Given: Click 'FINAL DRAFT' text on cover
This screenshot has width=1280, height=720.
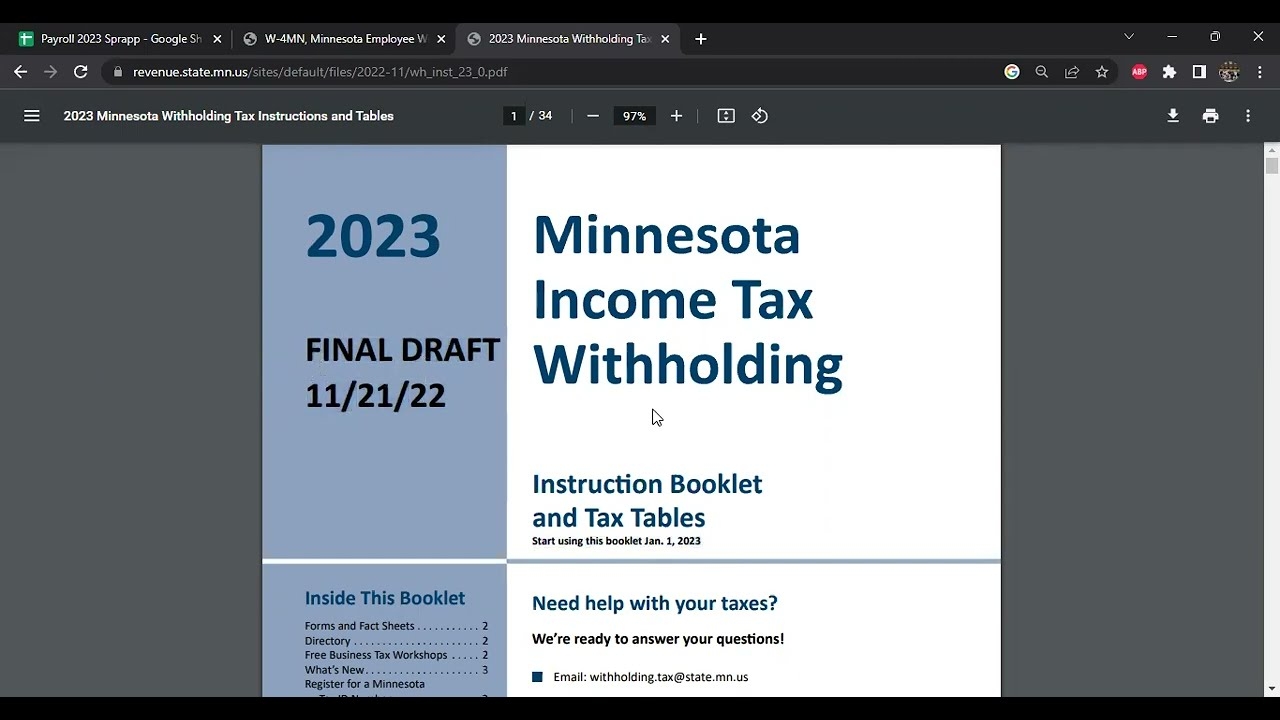Looking at the screenshot, I should (402, 350).
